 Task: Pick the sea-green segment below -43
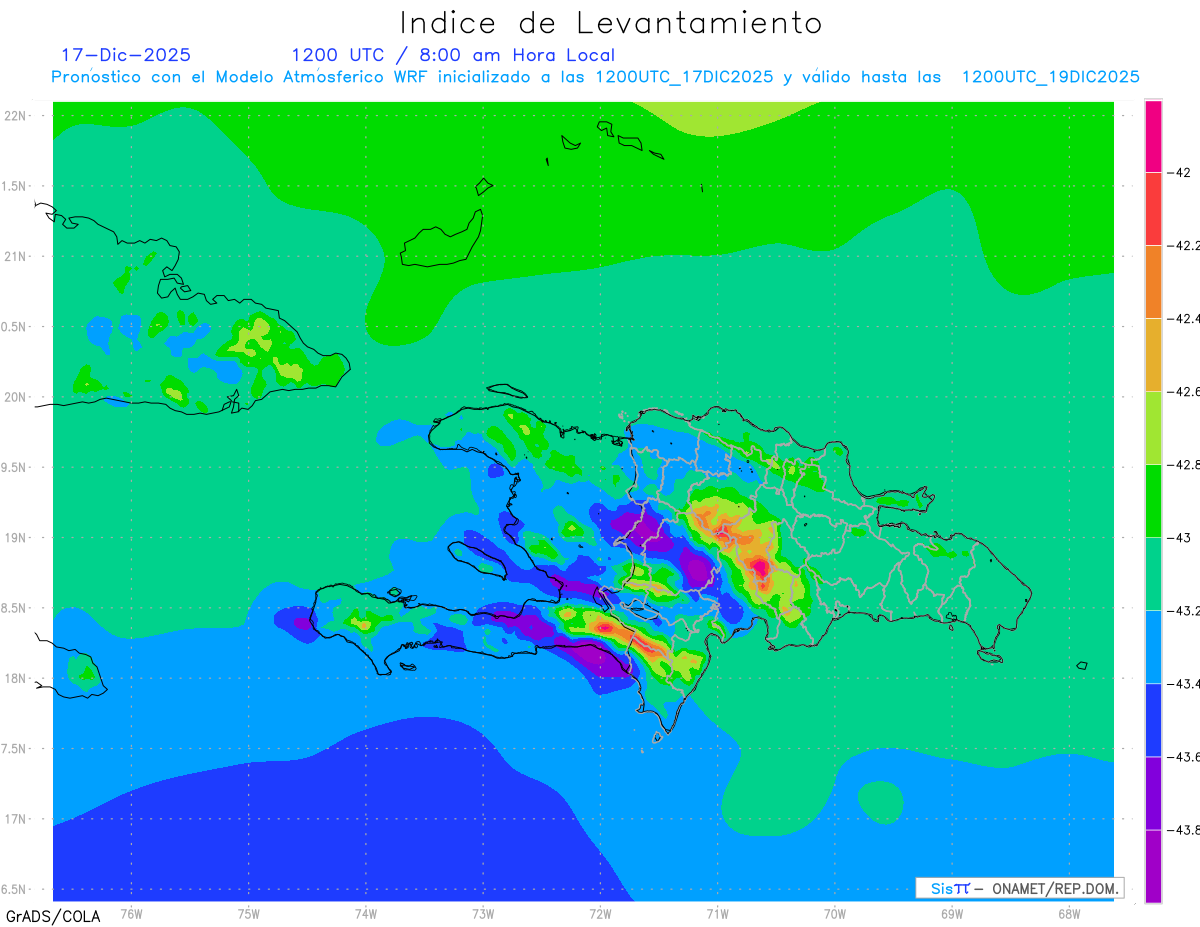[1153, 573]
